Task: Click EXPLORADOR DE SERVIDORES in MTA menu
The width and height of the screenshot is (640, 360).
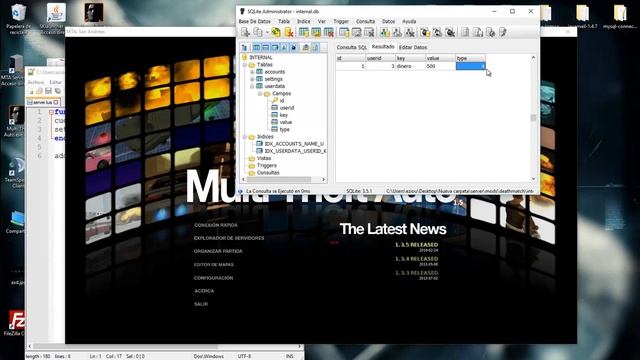Action: (x=229, y=238)
